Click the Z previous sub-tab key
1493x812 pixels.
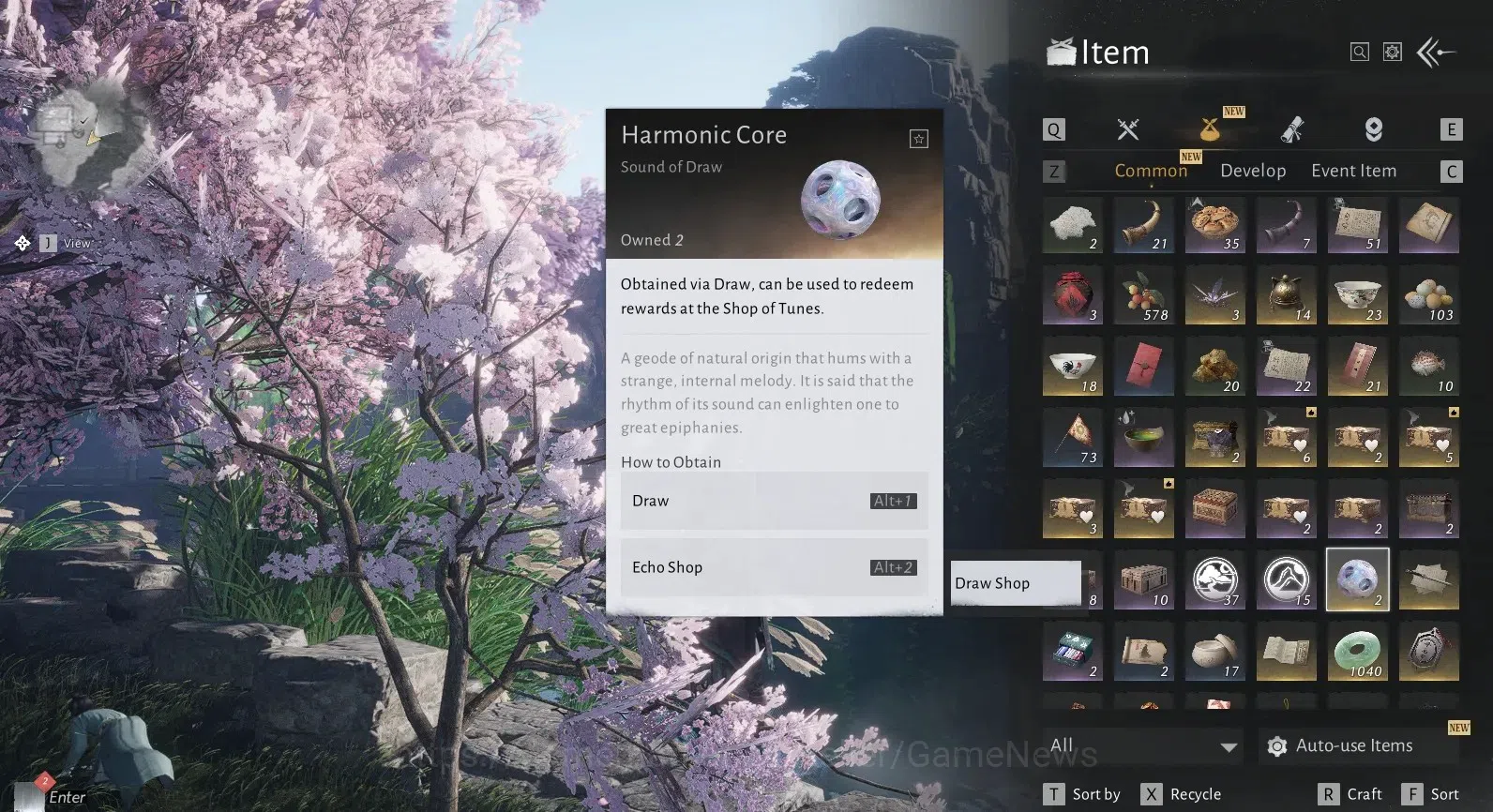(1054, 171)
